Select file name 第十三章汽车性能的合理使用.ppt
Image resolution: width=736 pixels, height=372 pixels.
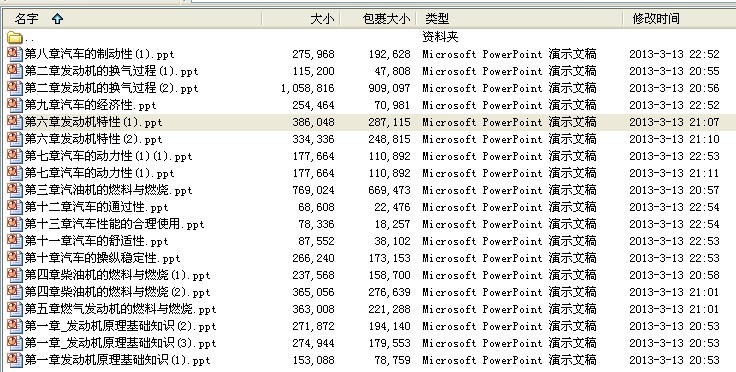click(115, 224)
